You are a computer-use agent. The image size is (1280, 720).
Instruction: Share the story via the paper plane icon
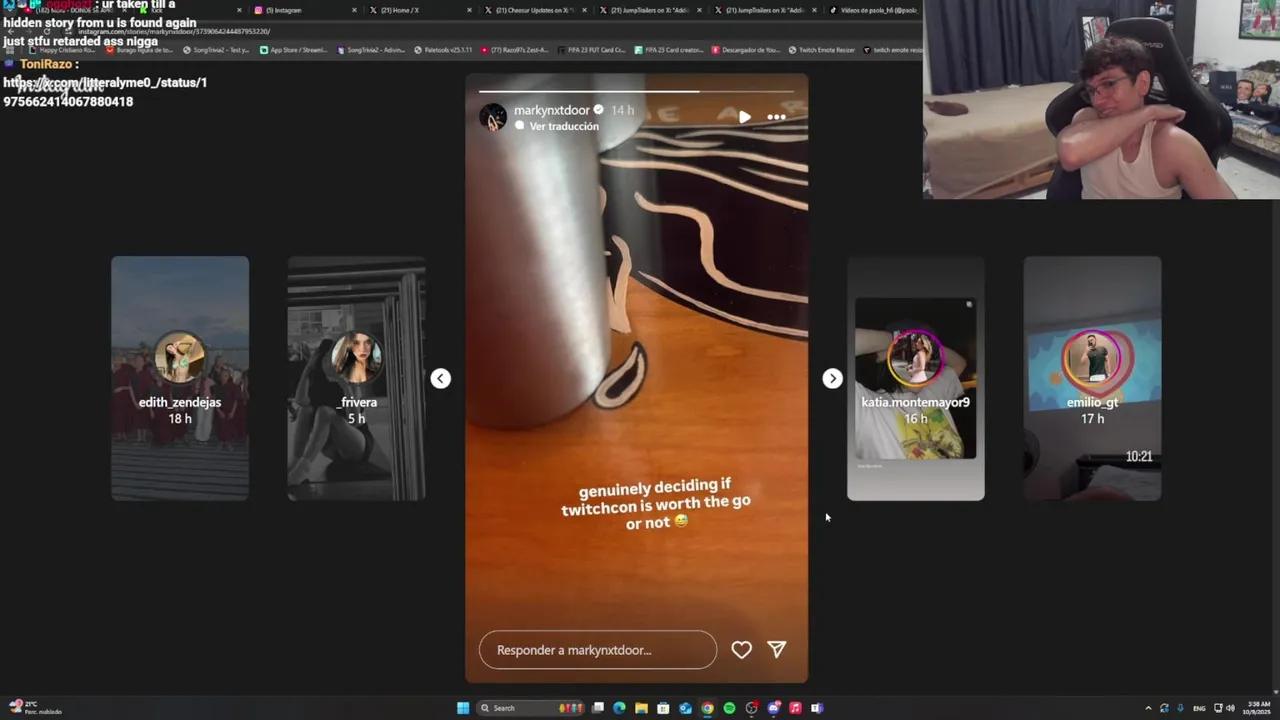pos(776,649)
